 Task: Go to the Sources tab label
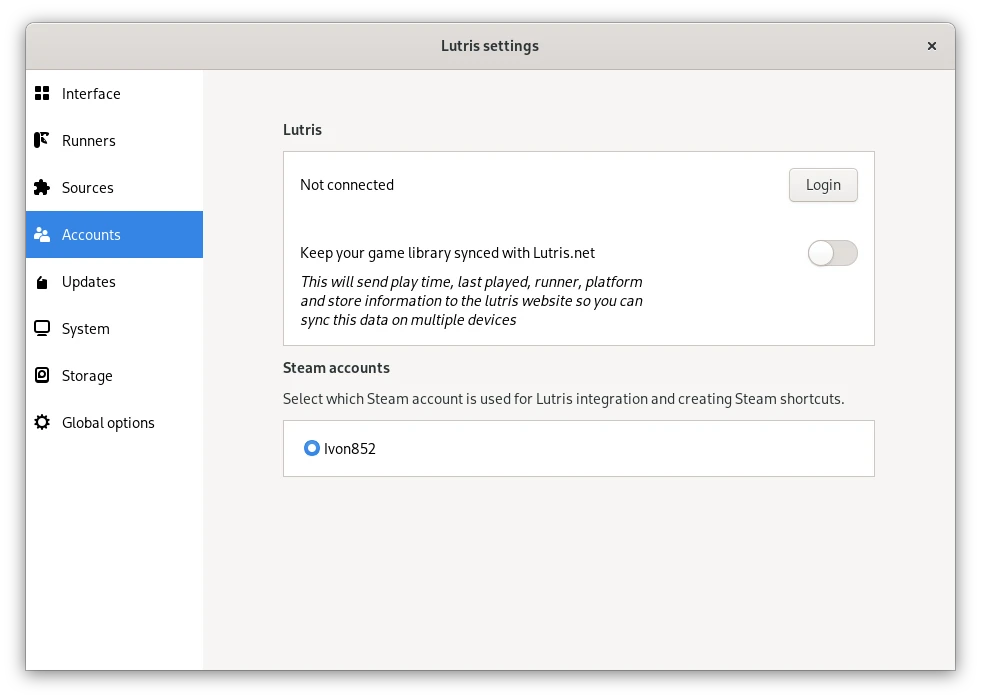tap(88, 188)
